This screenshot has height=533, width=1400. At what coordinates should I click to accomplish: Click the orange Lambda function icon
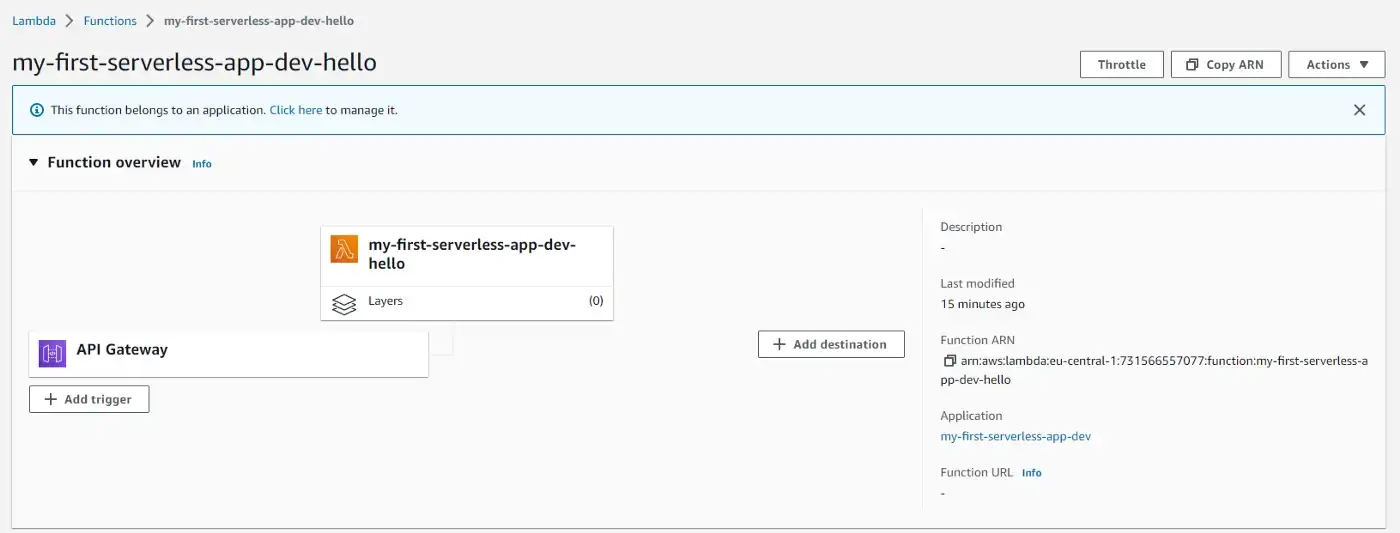pos(345,250)
